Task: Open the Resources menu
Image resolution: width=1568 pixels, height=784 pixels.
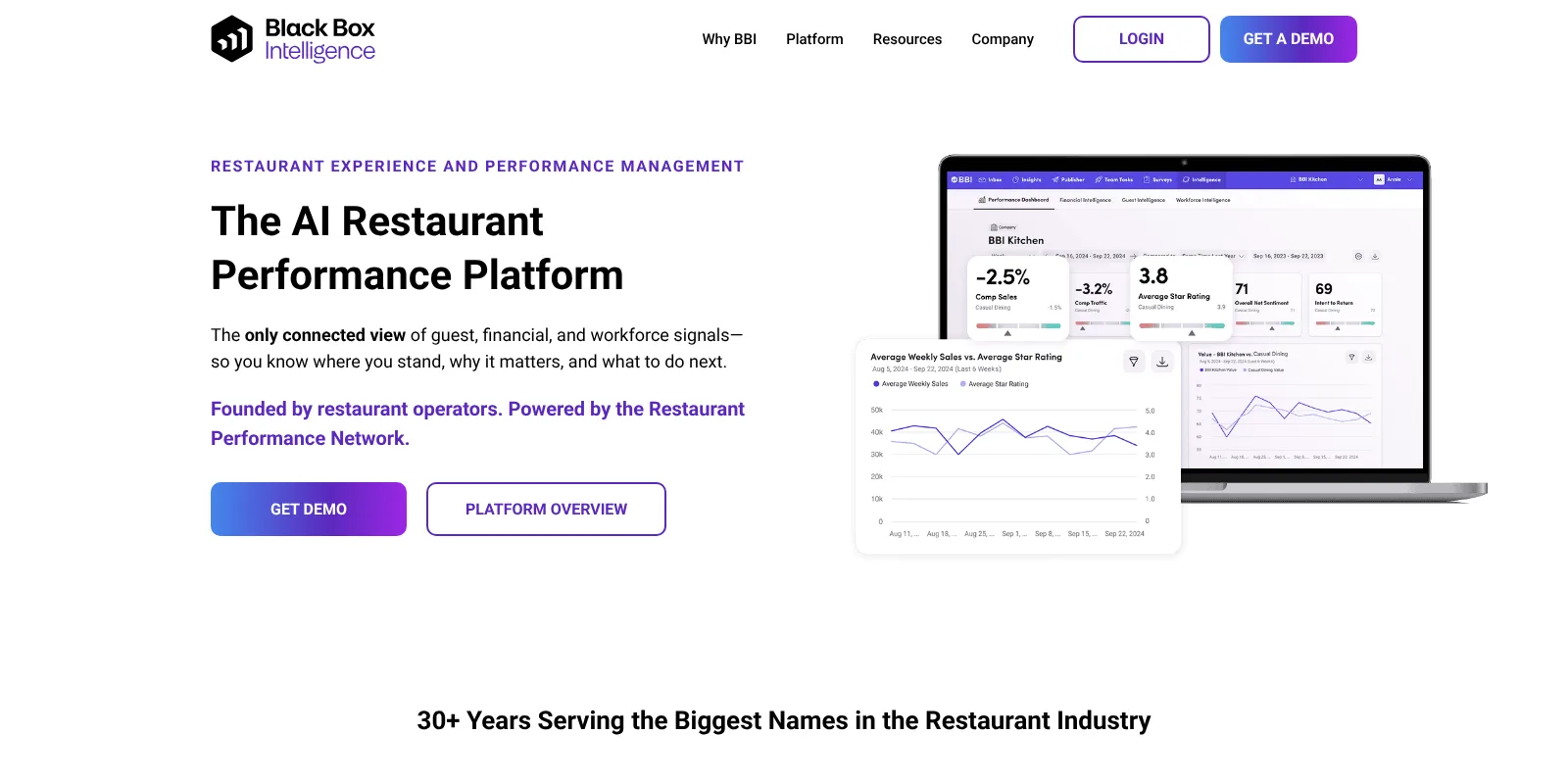Action: [x=907, y=39]
